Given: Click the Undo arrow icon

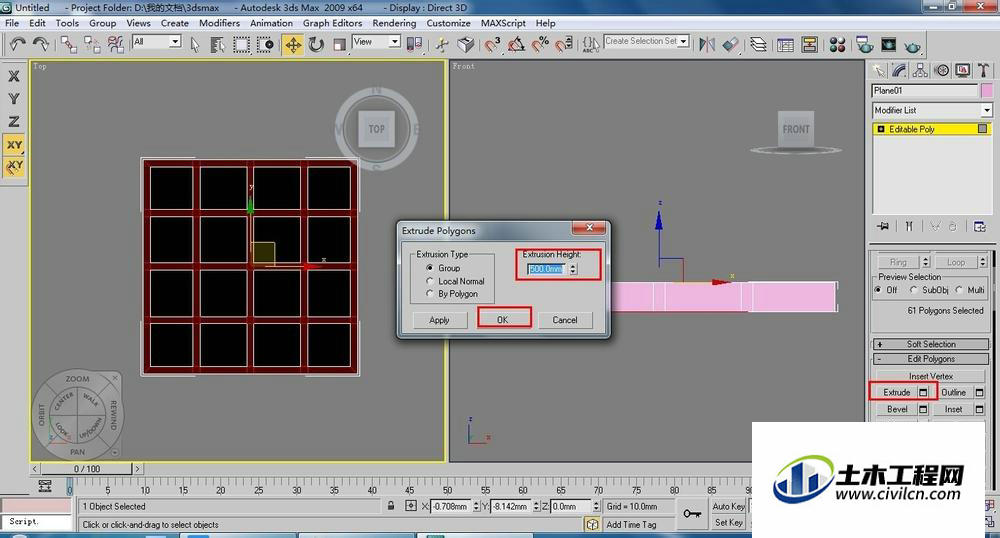Looking at the screenshot, I should tap(18, 44).
